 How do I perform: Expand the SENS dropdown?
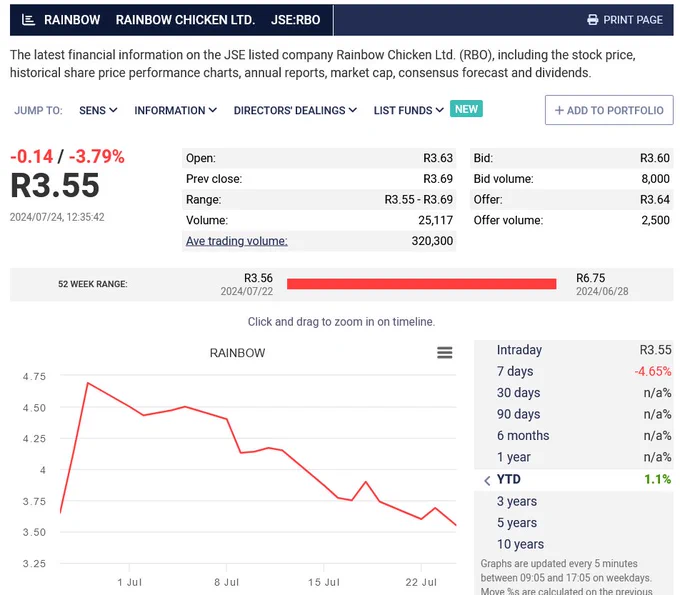(x=98, y=111)
